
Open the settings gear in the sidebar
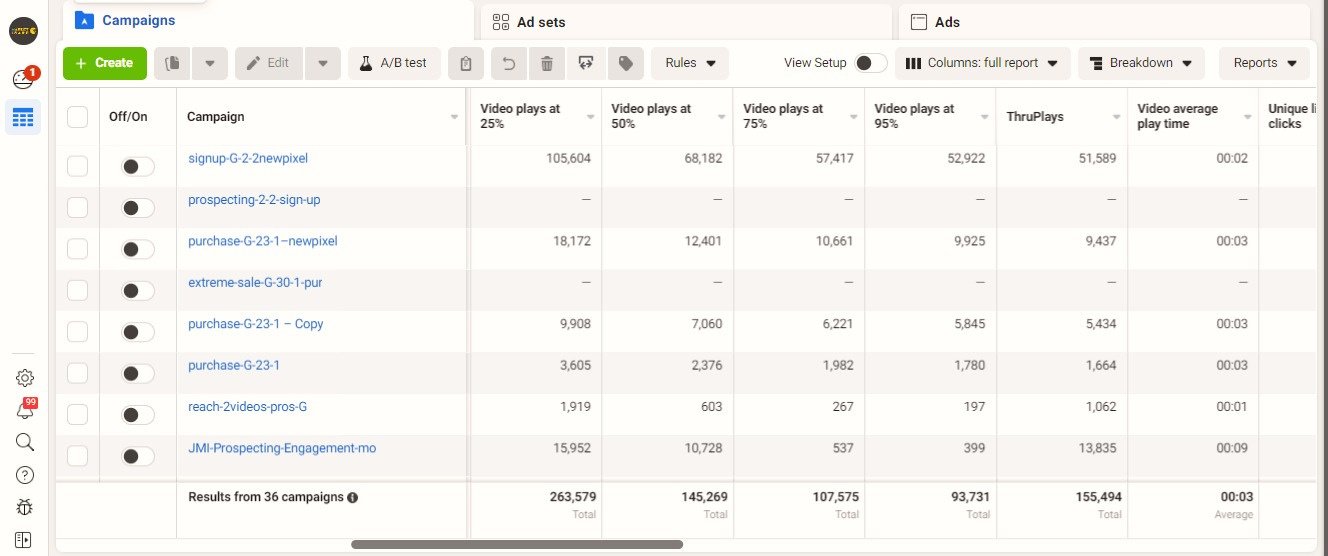click(25, 377)
